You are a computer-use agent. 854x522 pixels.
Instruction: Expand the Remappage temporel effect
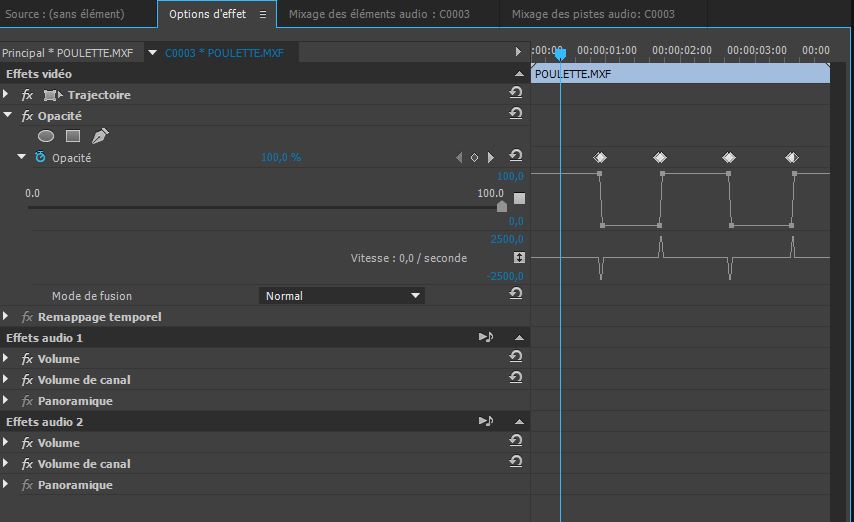(7, 317)
